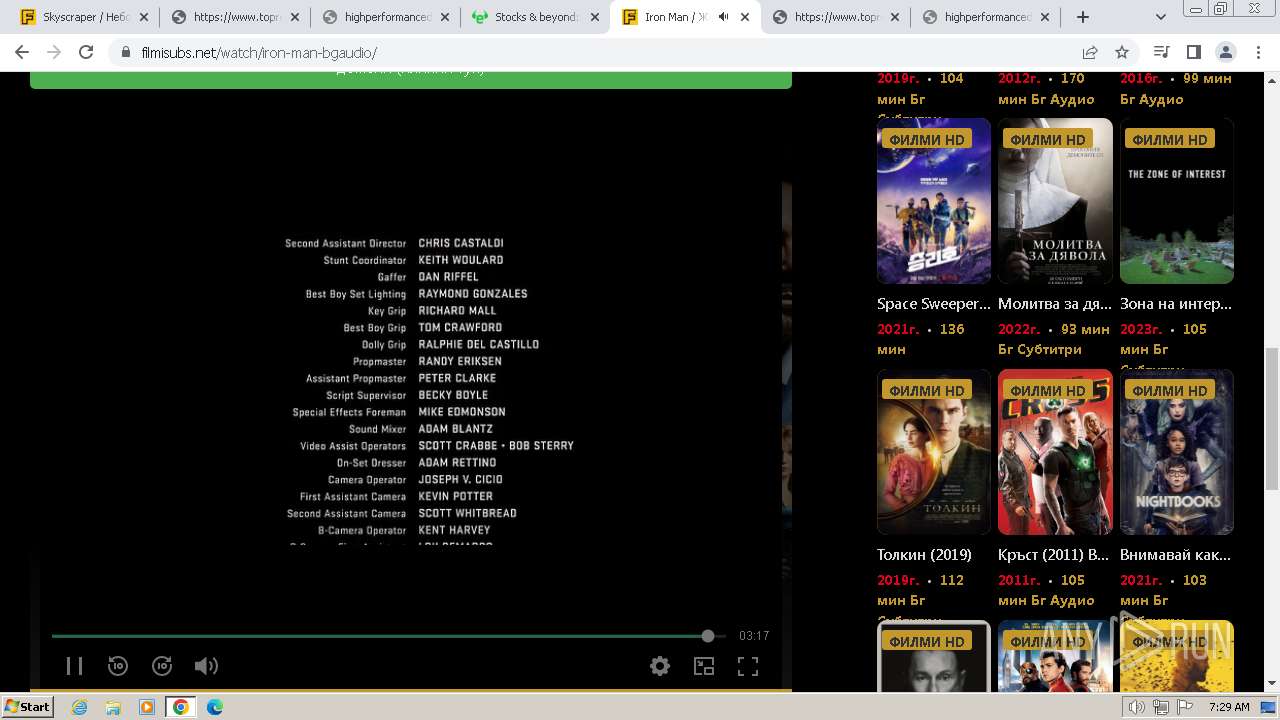Open Молитва за дявола poster

(1055, 201)
